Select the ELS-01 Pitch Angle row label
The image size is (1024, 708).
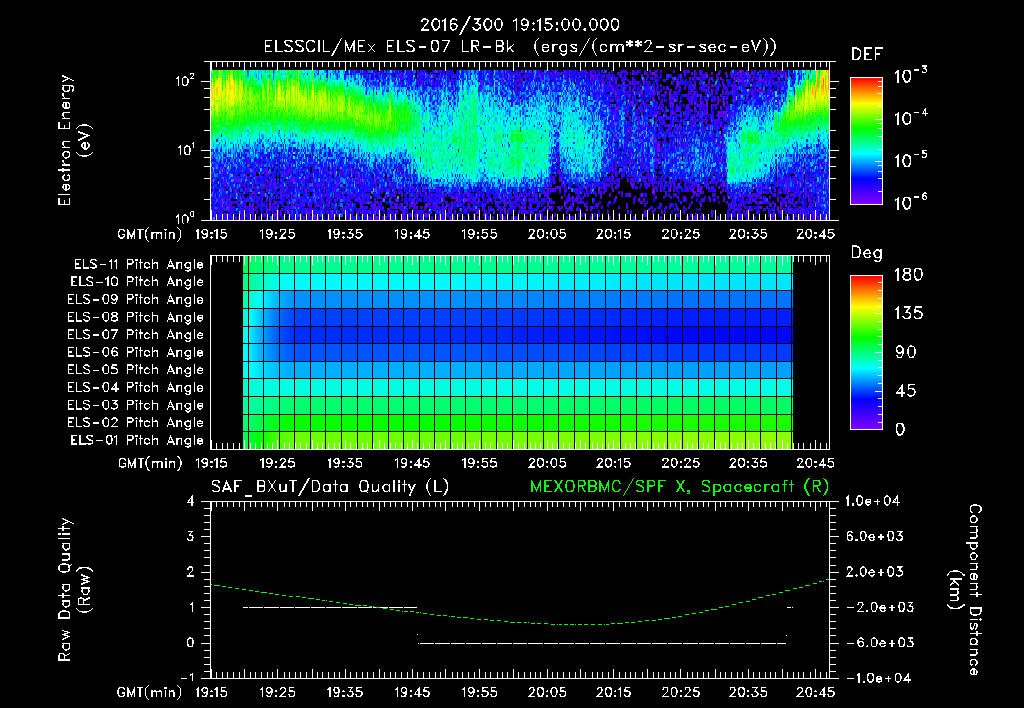[x=137, y=440]
